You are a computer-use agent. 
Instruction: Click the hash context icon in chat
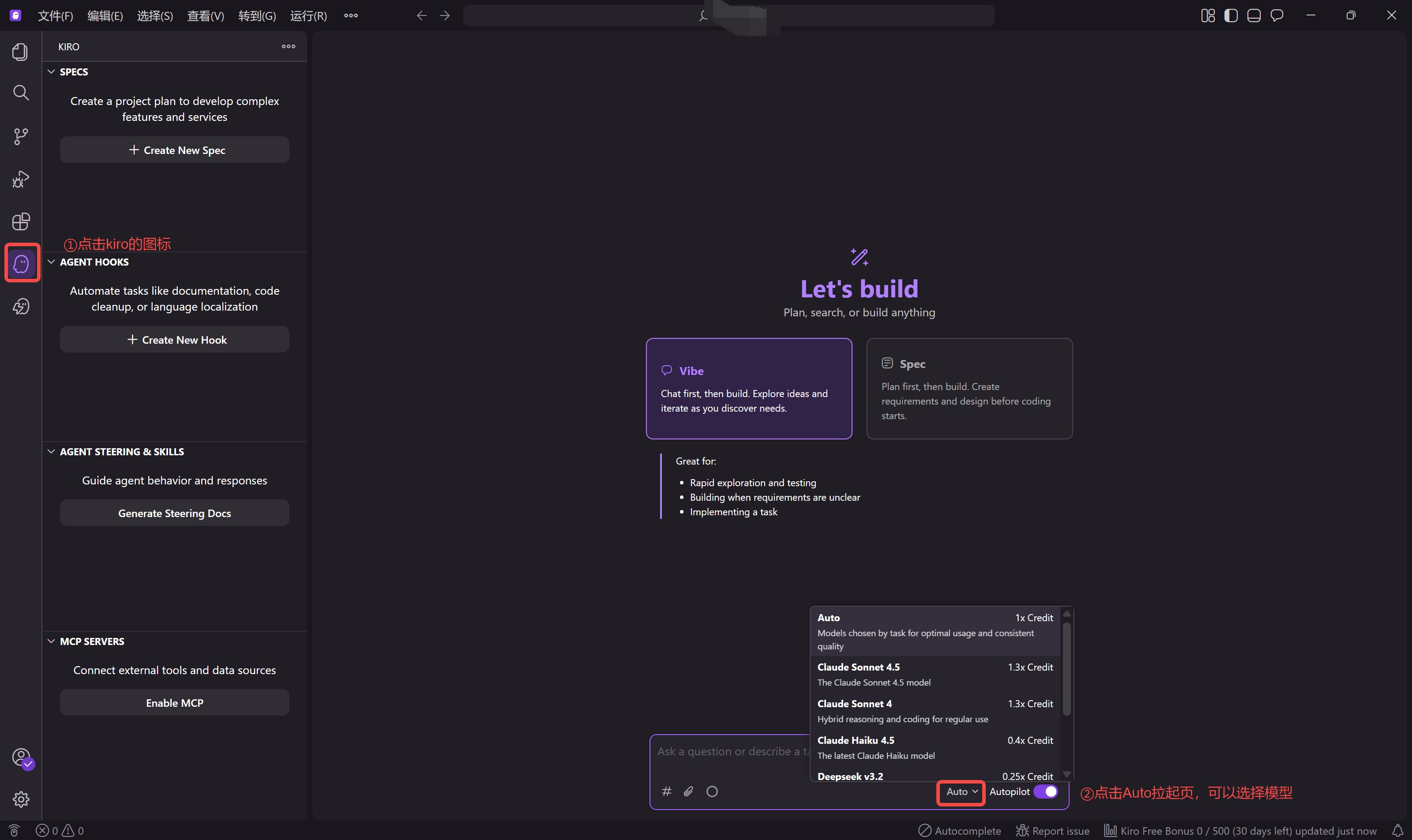(666, 791)
